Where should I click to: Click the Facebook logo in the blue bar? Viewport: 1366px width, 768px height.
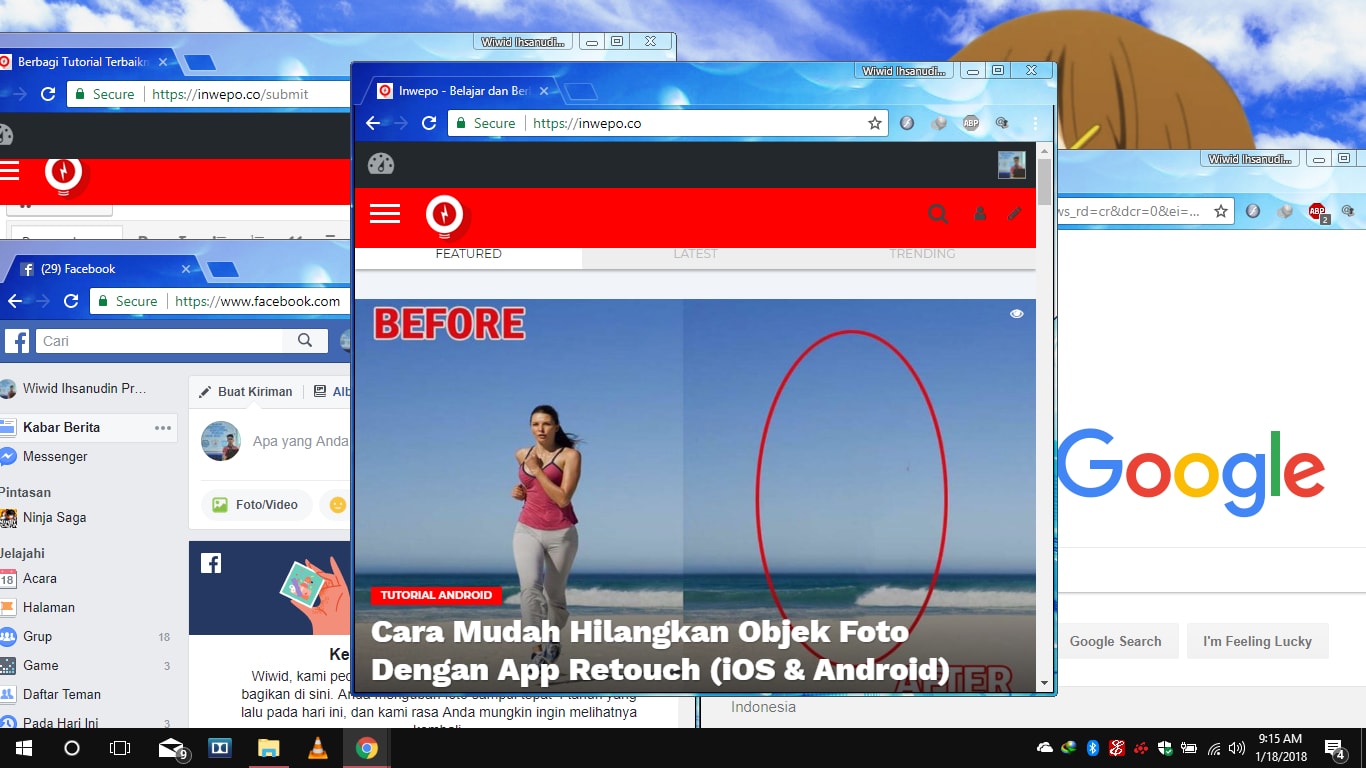16,341
